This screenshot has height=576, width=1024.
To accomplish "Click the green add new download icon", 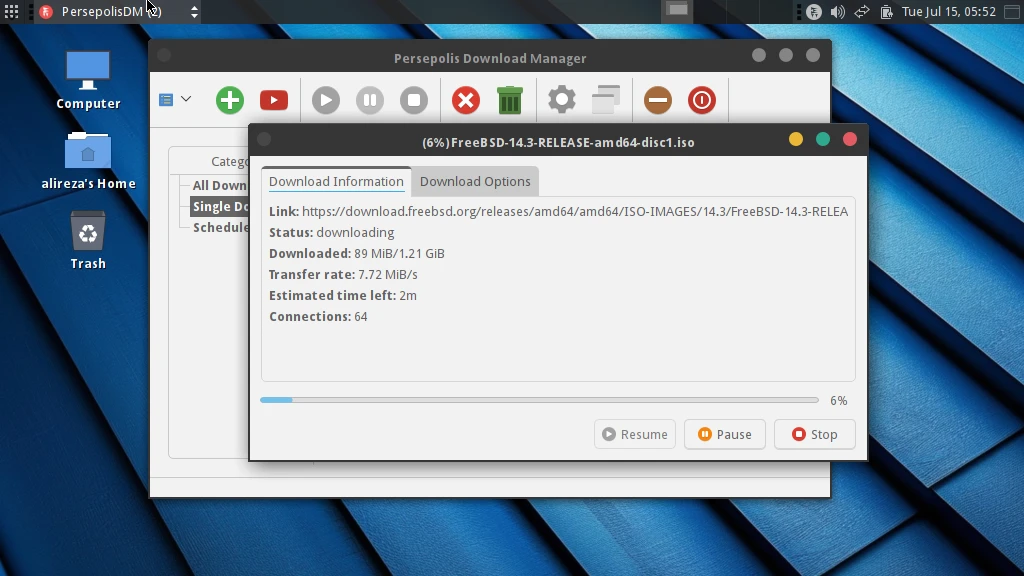I will click(x=230, y=100).
